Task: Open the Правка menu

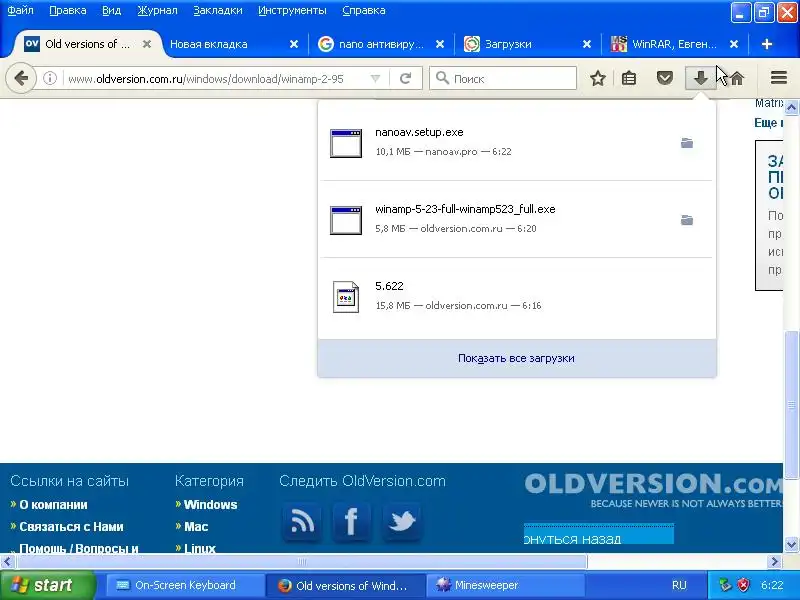Action: [x=68, y=10]
